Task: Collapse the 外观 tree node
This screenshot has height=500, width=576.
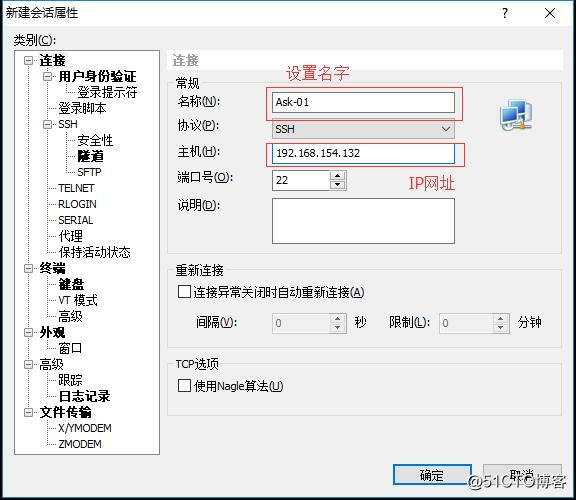Action: 28,332
